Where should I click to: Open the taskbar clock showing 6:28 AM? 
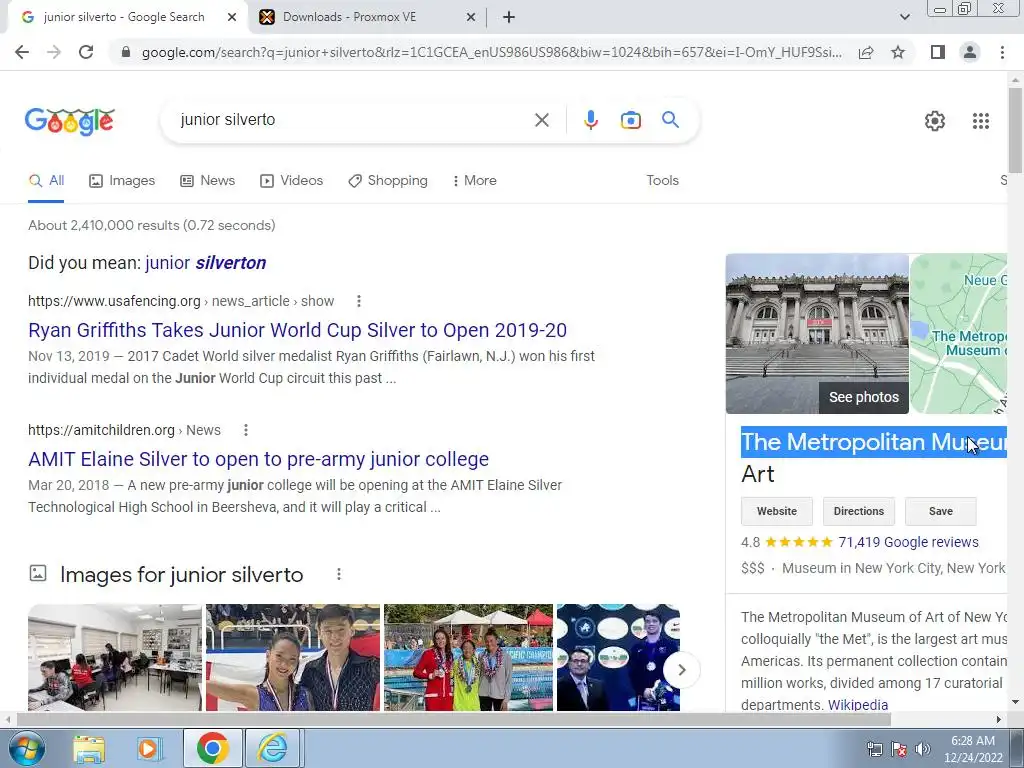tap(972, 749)
